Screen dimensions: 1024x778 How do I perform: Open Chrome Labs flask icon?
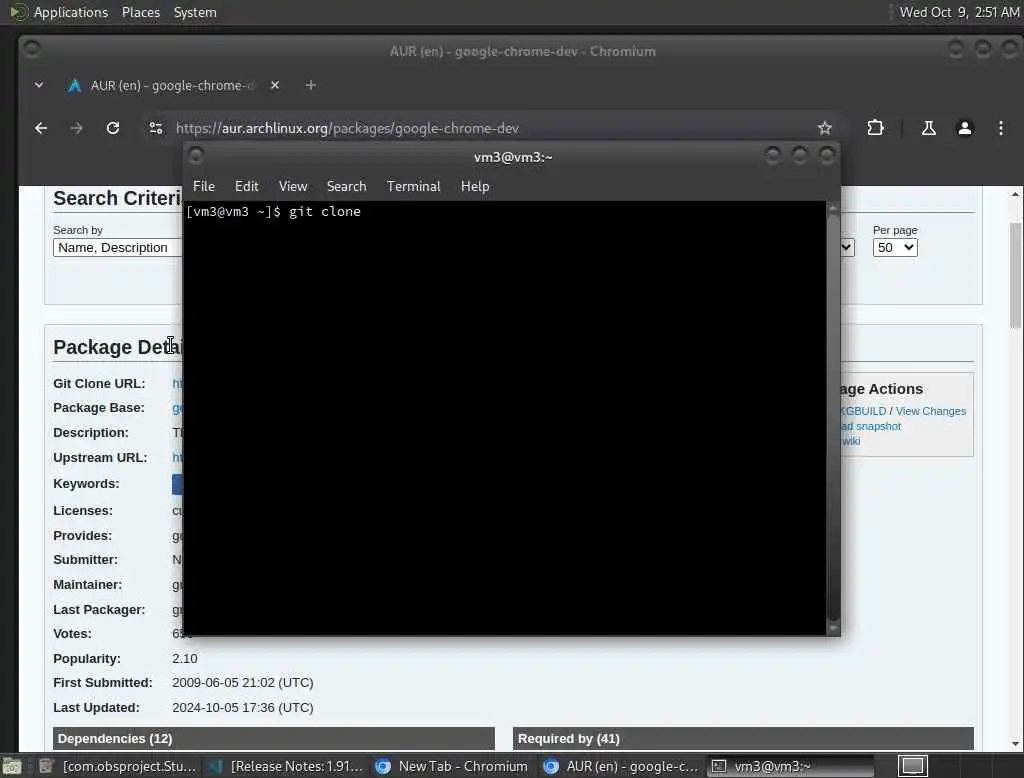click(928, 128)
